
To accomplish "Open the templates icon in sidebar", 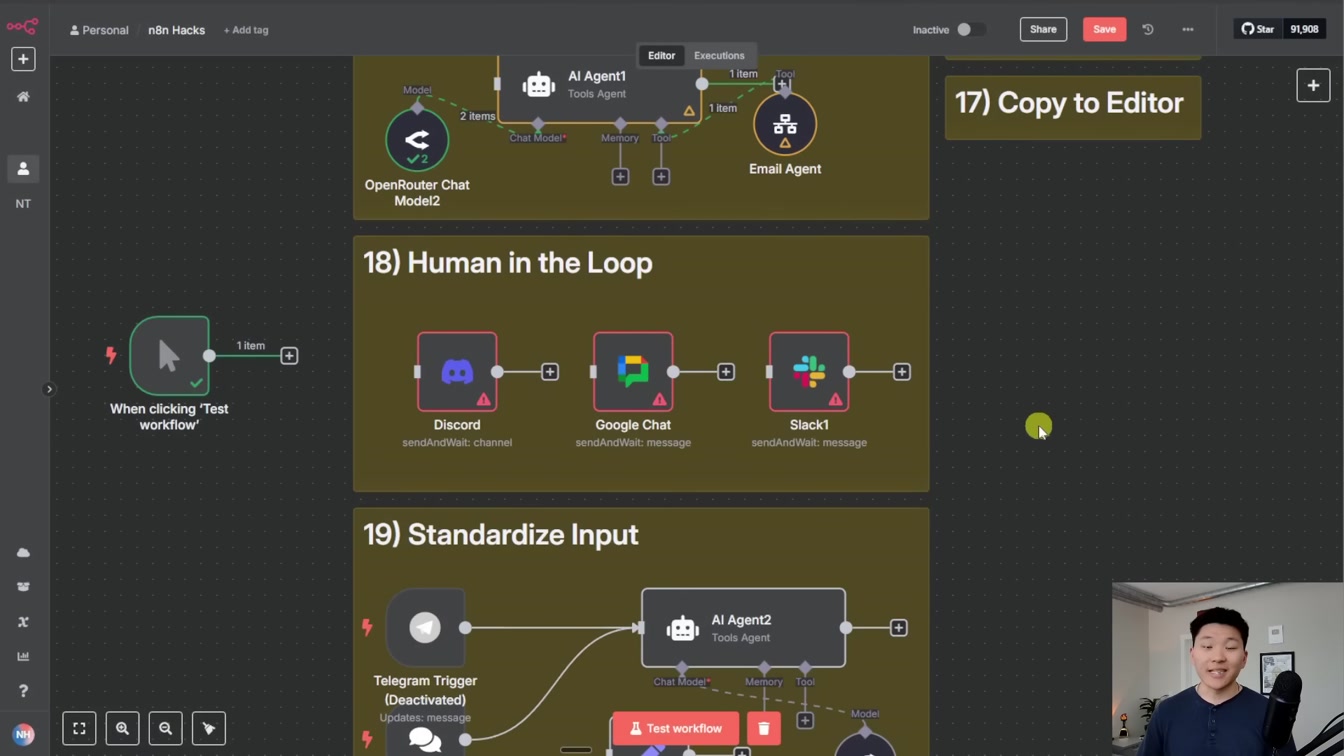I will tap(23, 587).
